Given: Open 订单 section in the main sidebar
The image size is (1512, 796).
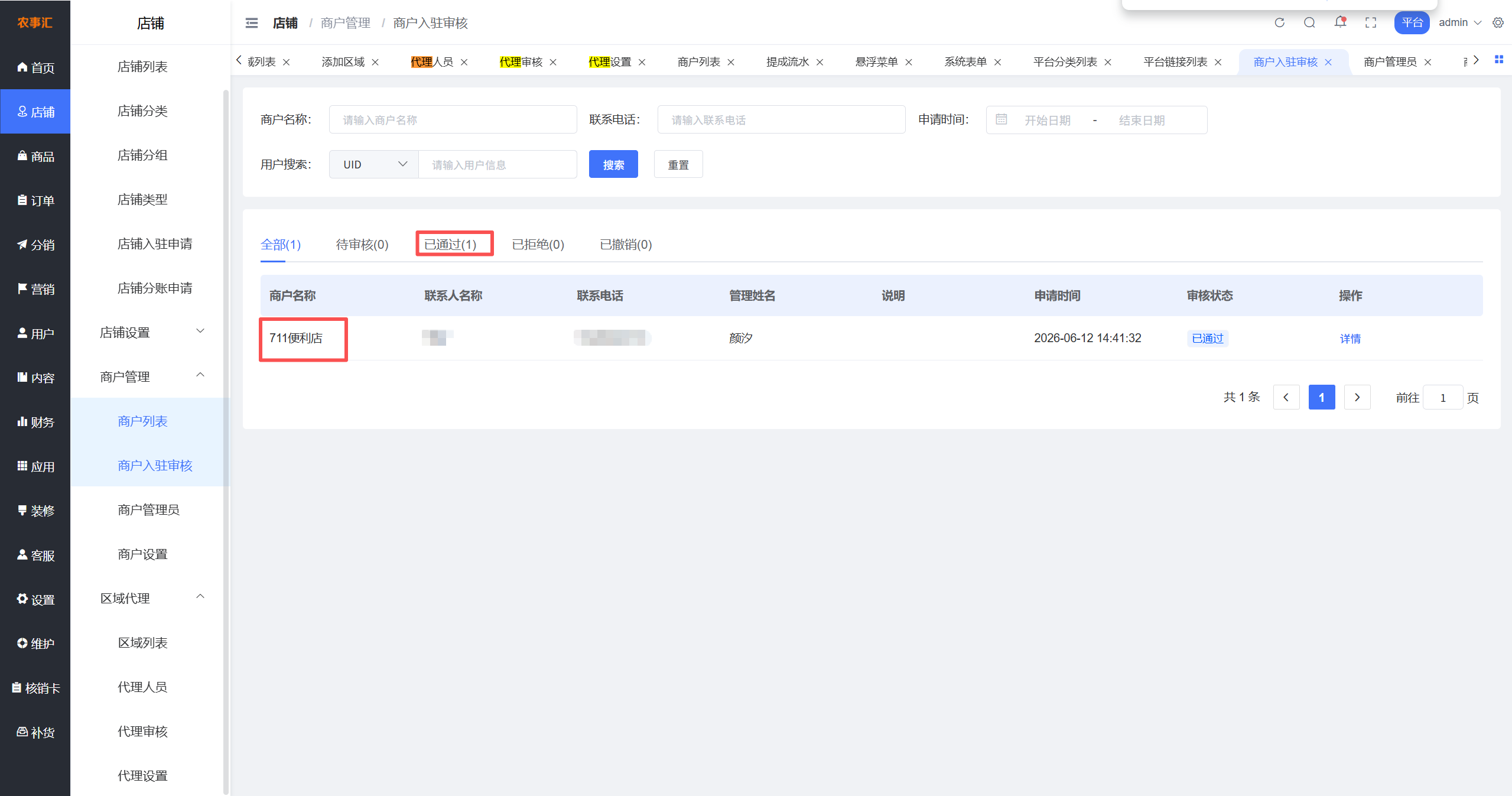Looking at the screenshot, I should tap(35, 200).
